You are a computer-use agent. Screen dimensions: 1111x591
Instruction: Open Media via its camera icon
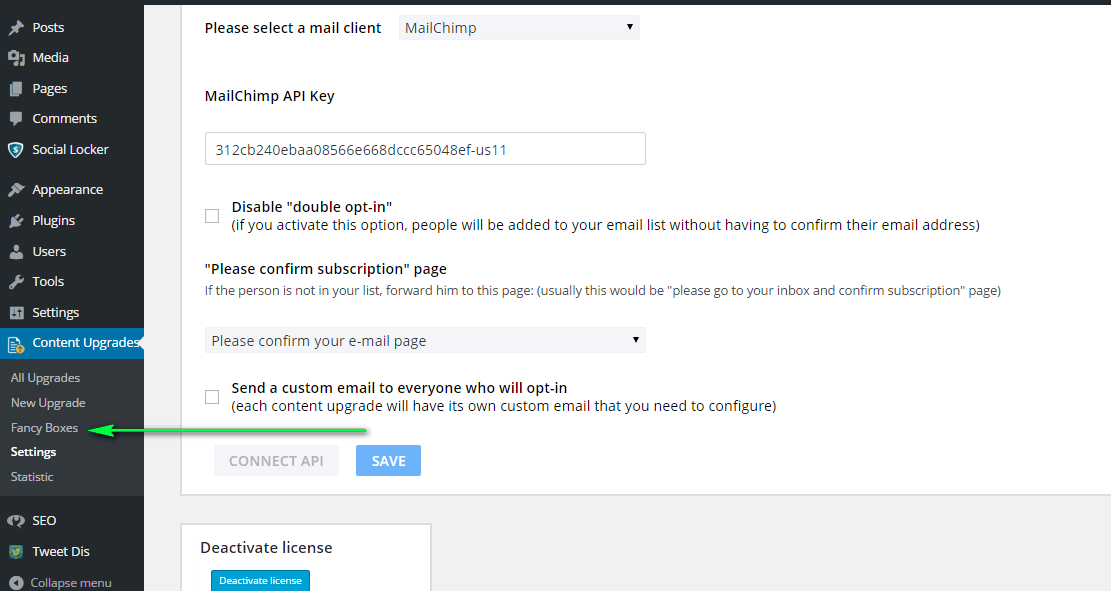coord(16,58)
